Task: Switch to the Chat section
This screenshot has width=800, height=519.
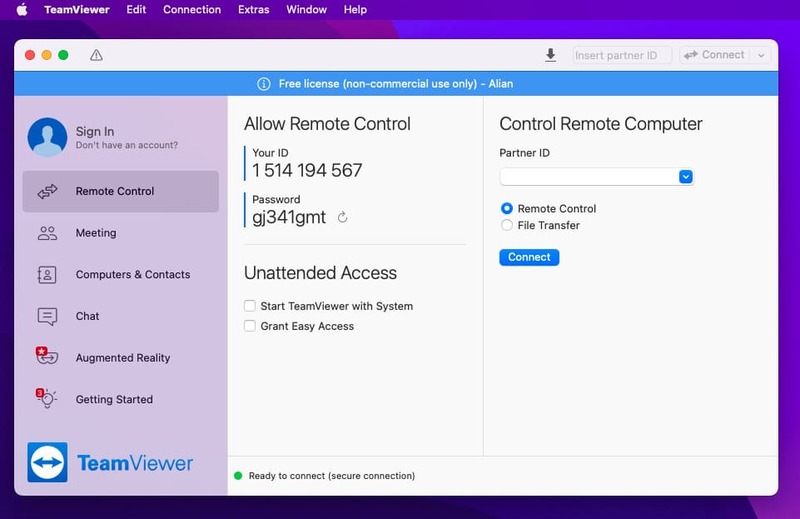Action: (x=120, y=316)
